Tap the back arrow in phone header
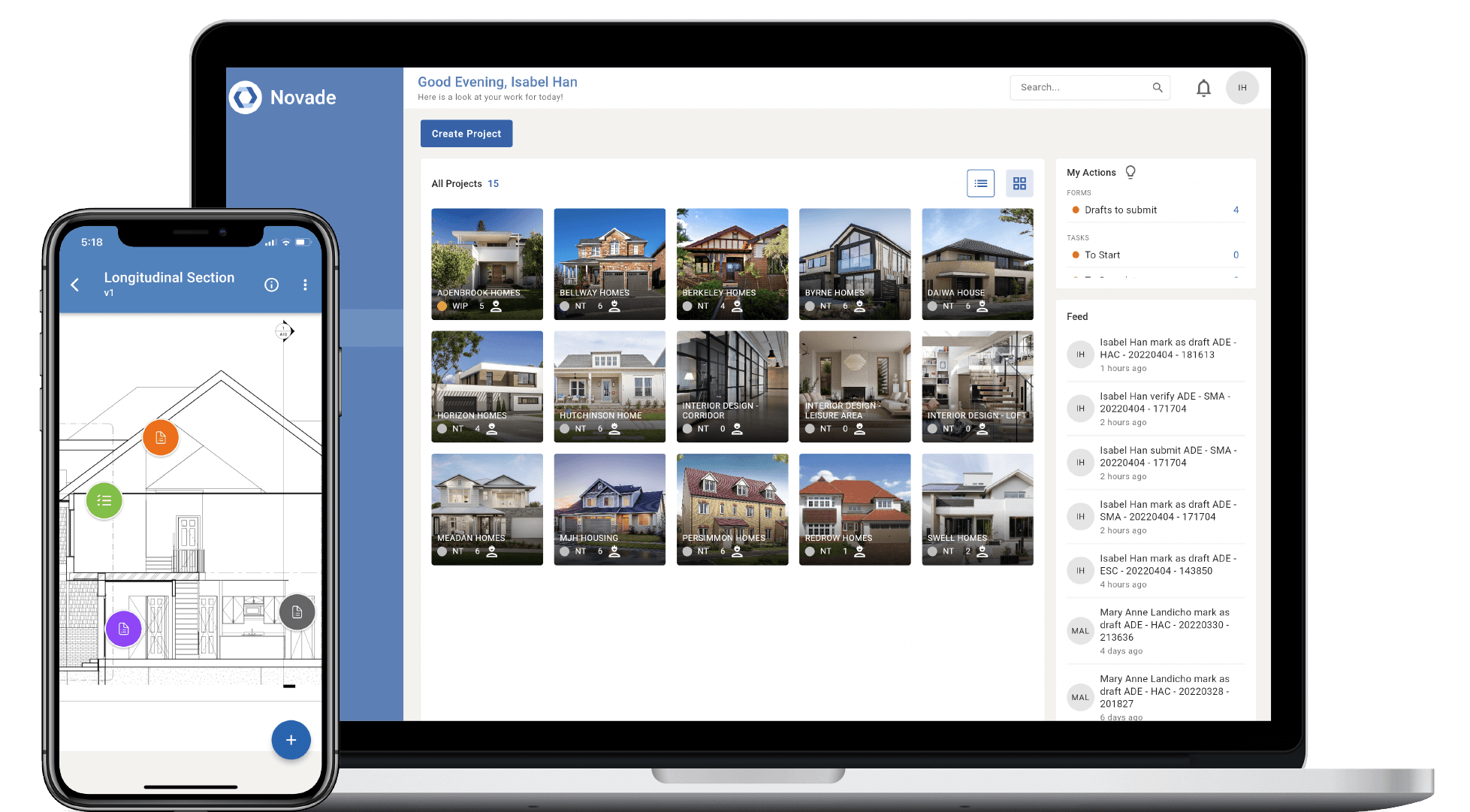Screen dimensions: 1470x812 click(75, 285)
